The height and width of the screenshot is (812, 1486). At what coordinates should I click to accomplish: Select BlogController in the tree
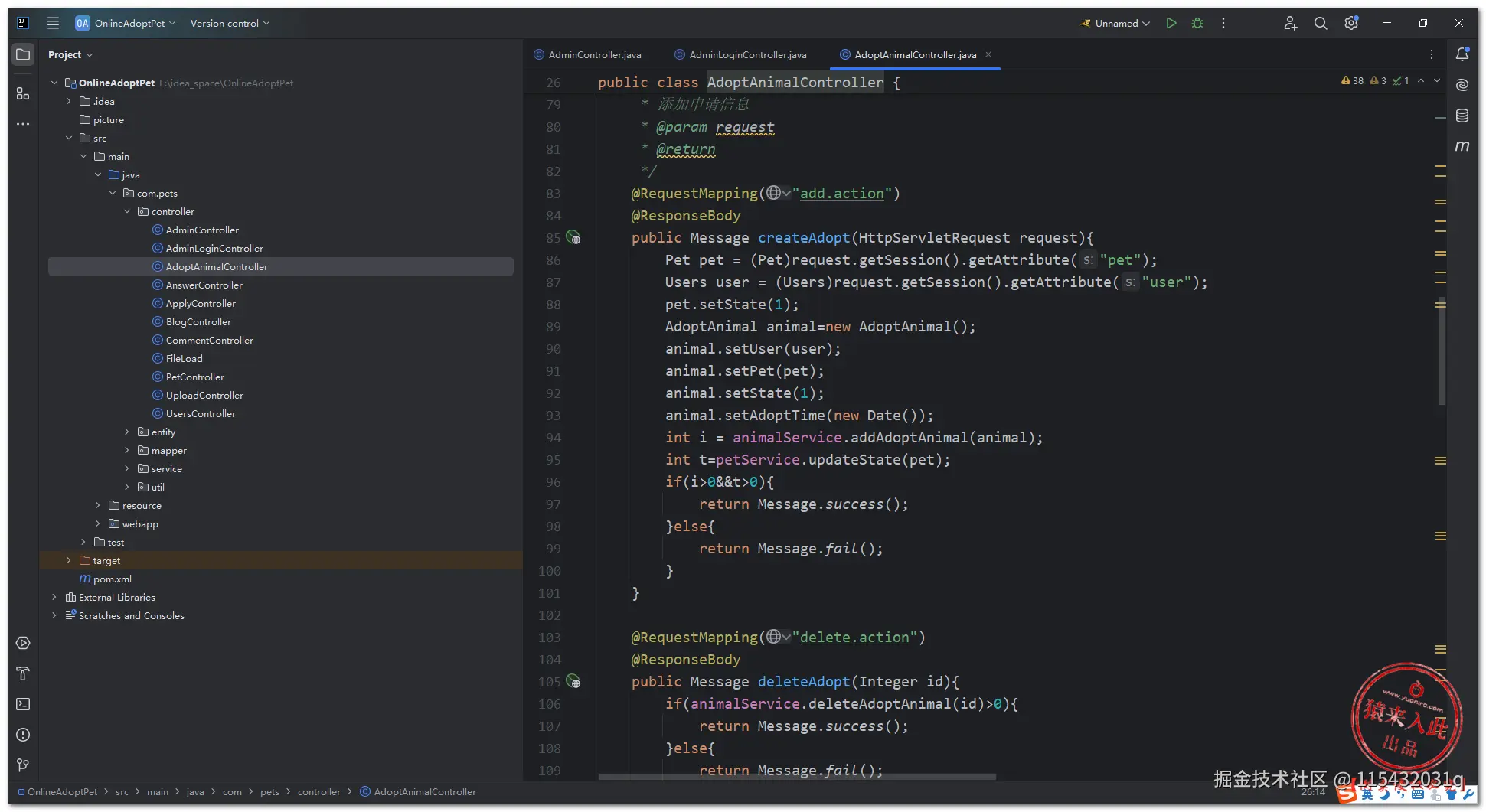pyautogui.click(x=198, y=321)
